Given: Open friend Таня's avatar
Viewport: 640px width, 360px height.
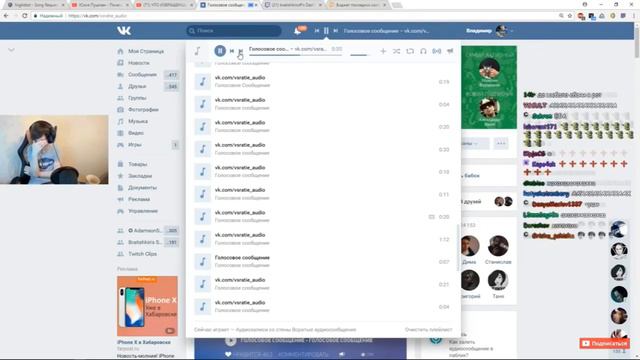Looking at the screenshot, I should tap(498, 280).
